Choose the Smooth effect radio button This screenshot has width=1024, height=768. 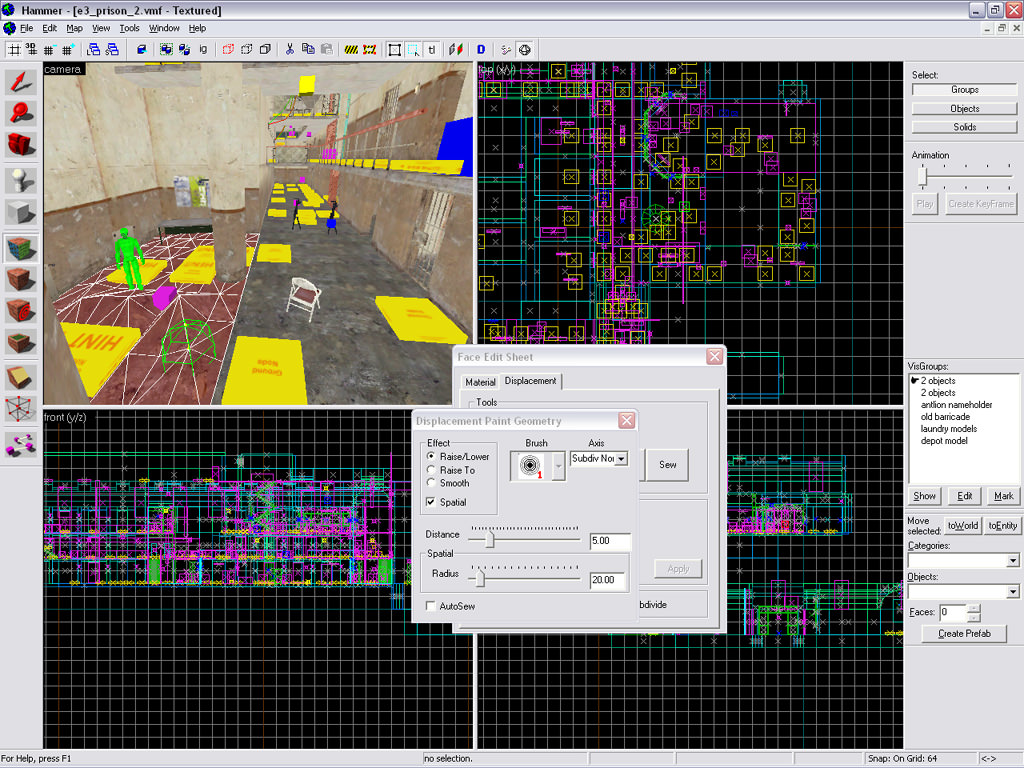pyautogui.click(x=432, y=483)
